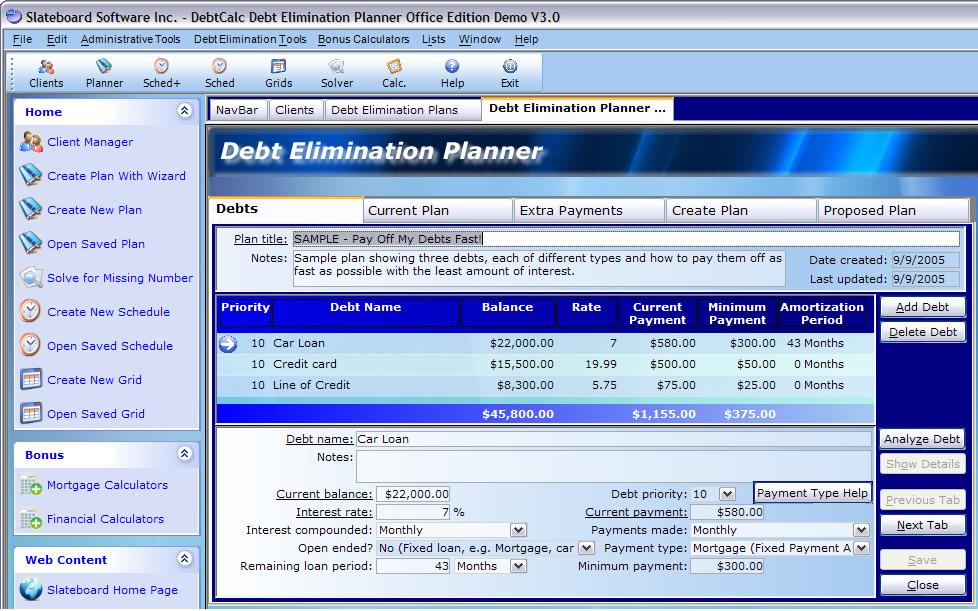Screen dimensions: 978x611
Task: Click the Add Debt button
Action: (922, 307)
